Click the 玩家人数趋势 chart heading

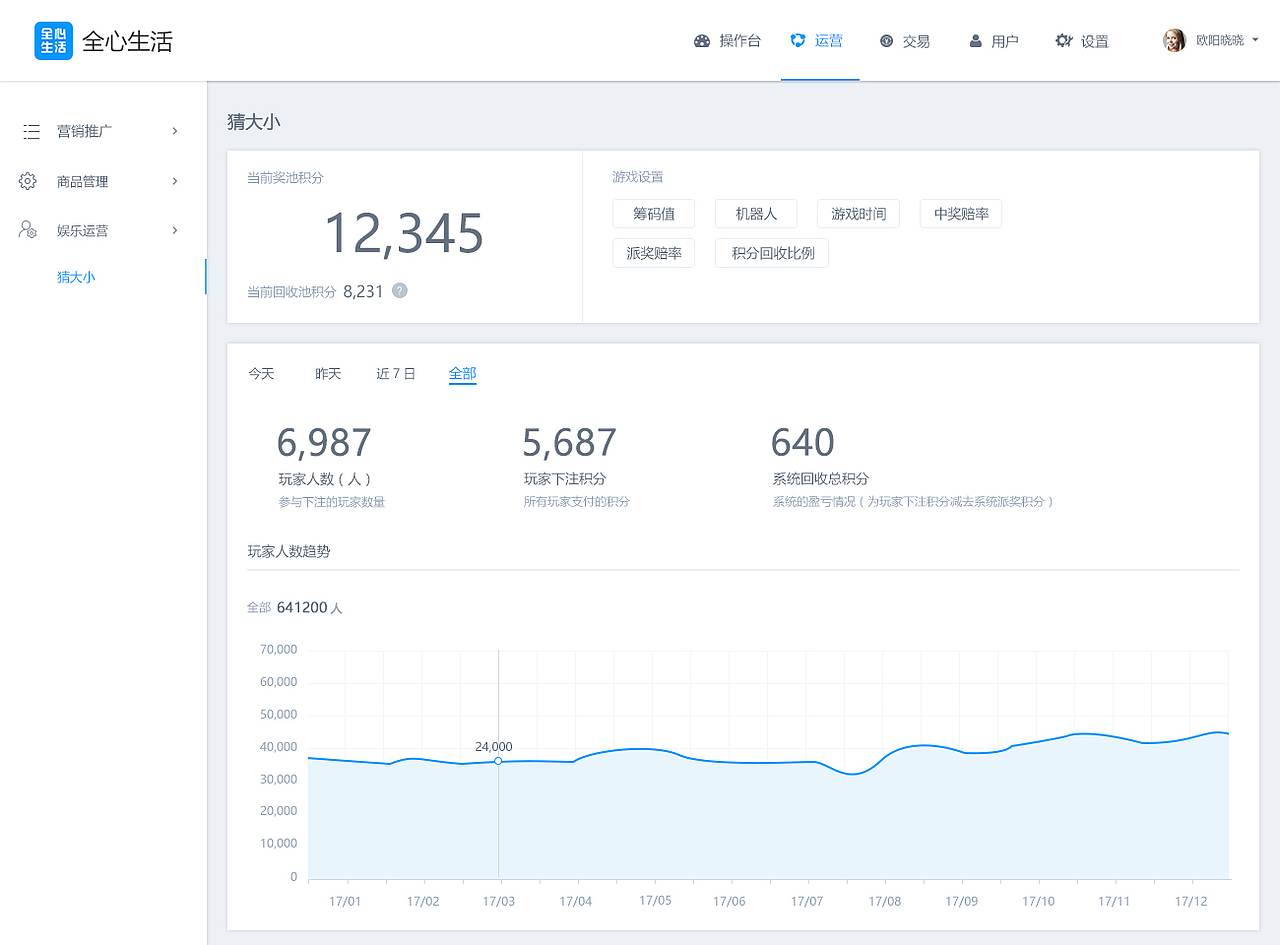pos(289,551)
